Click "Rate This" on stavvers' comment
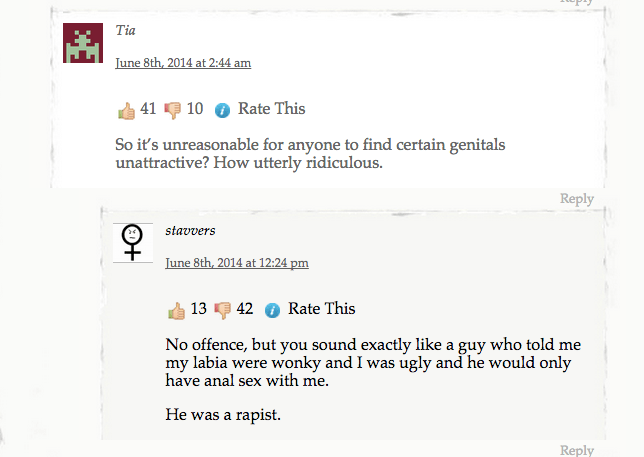This screenshot has width=644, height=457. click(x=321, y=309)
